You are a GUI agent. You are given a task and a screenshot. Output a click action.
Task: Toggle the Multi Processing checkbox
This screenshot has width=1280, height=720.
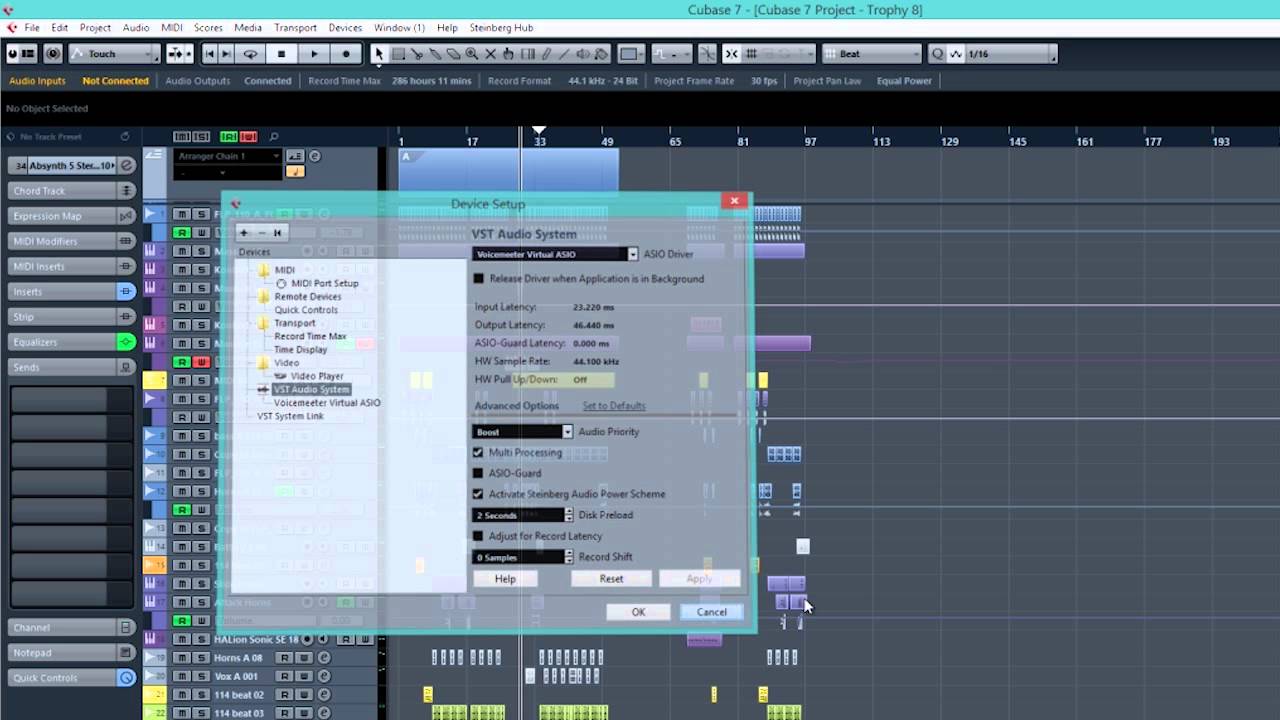coord(478,453)
